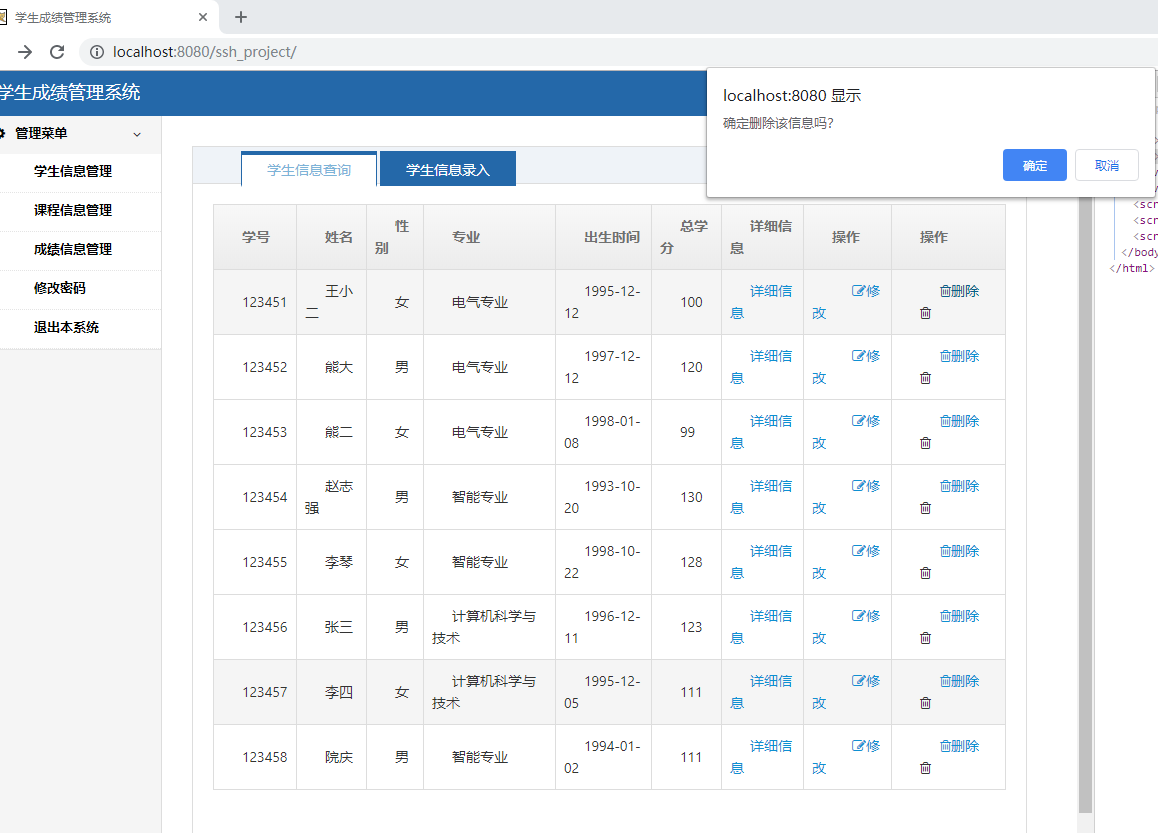The image size is (1158, 833).
Task: Switch to the 学生信息录入 tab
Action: point(448,170)
